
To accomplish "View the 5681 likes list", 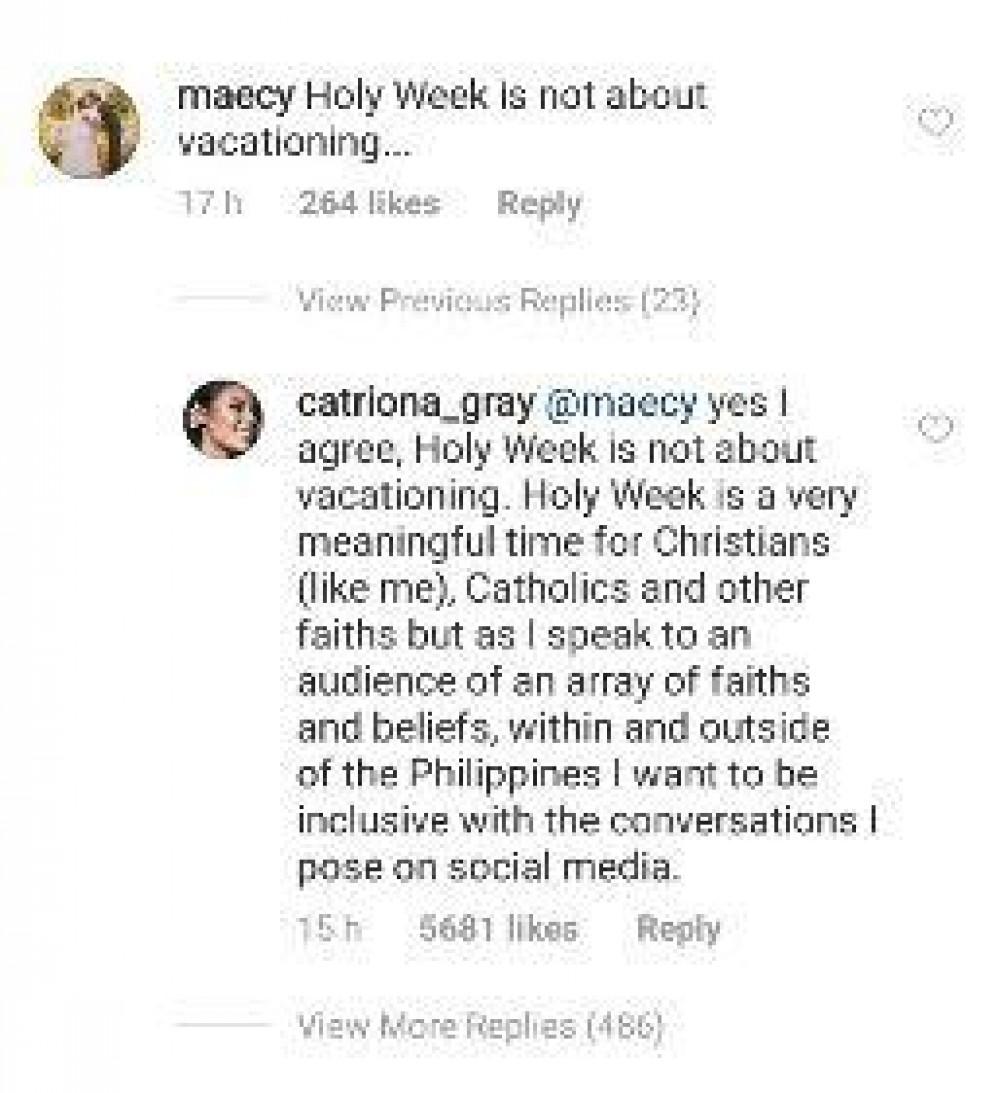I will [x=498, y=929].
